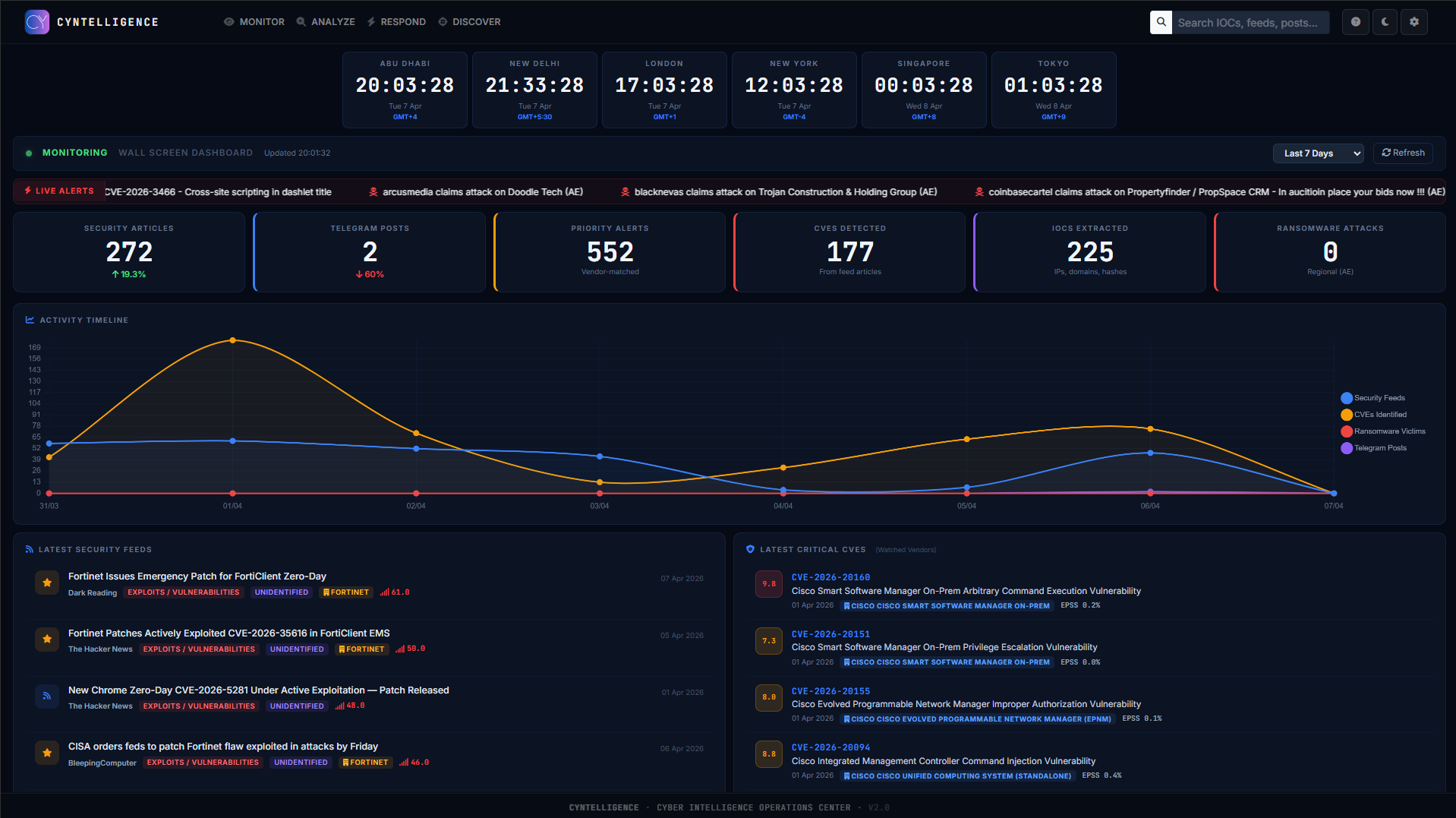
Task: Open the Respond menu
Action: 396,22
